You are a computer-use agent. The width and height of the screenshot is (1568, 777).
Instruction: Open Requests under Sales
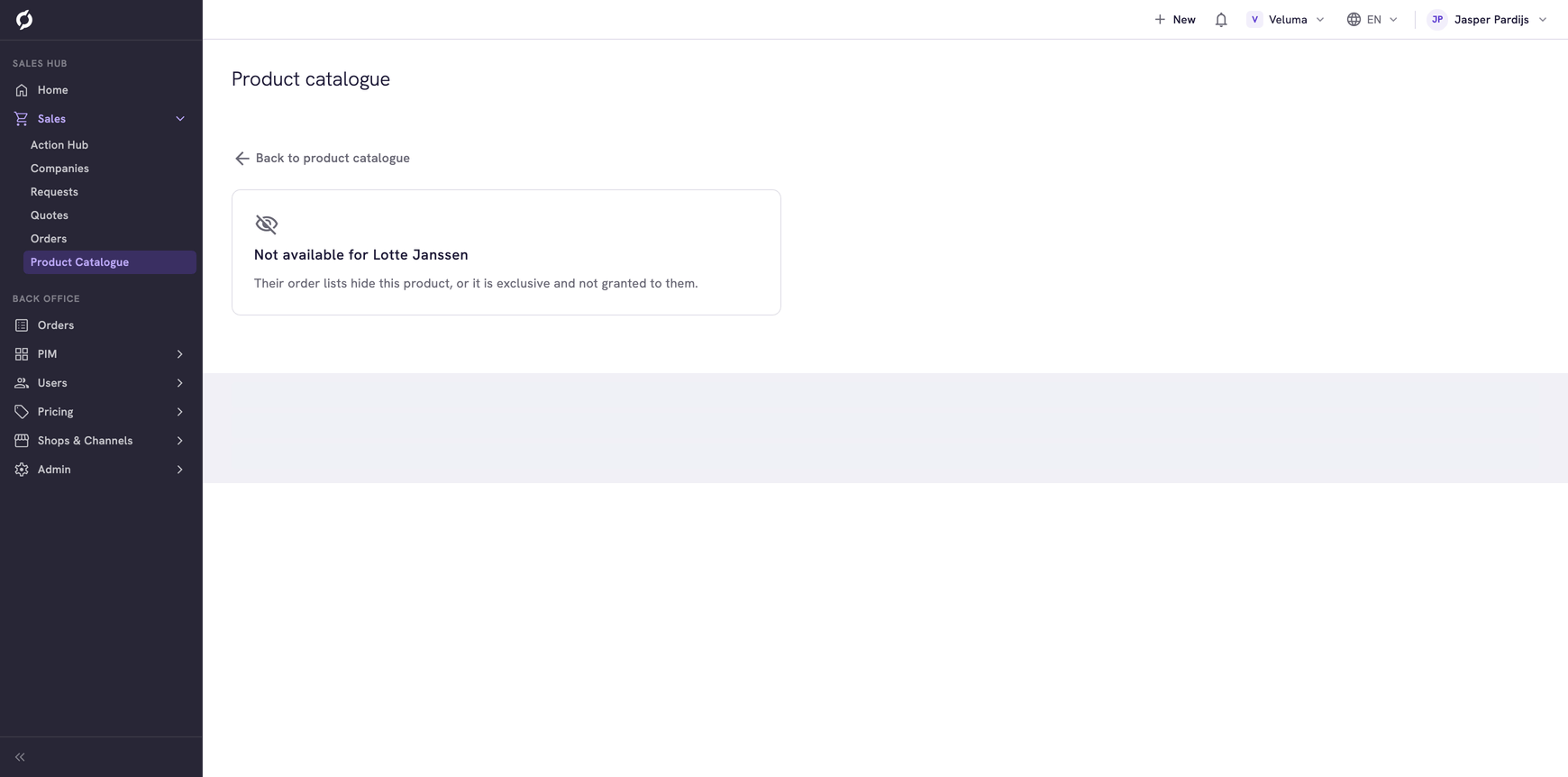[54, 192]
